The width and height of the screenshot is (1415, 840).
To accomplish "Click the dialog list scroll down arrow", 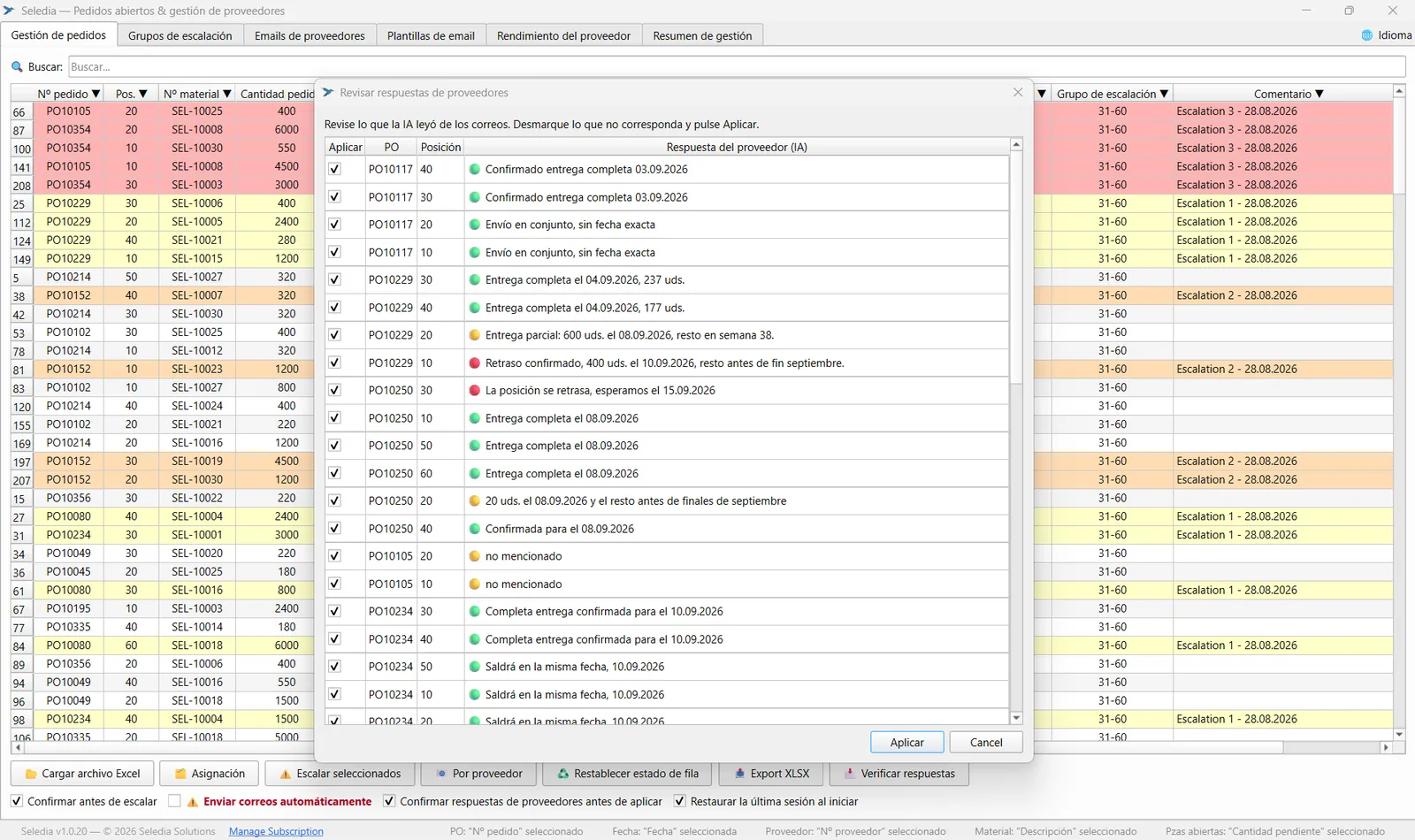I will point(1016,718).
